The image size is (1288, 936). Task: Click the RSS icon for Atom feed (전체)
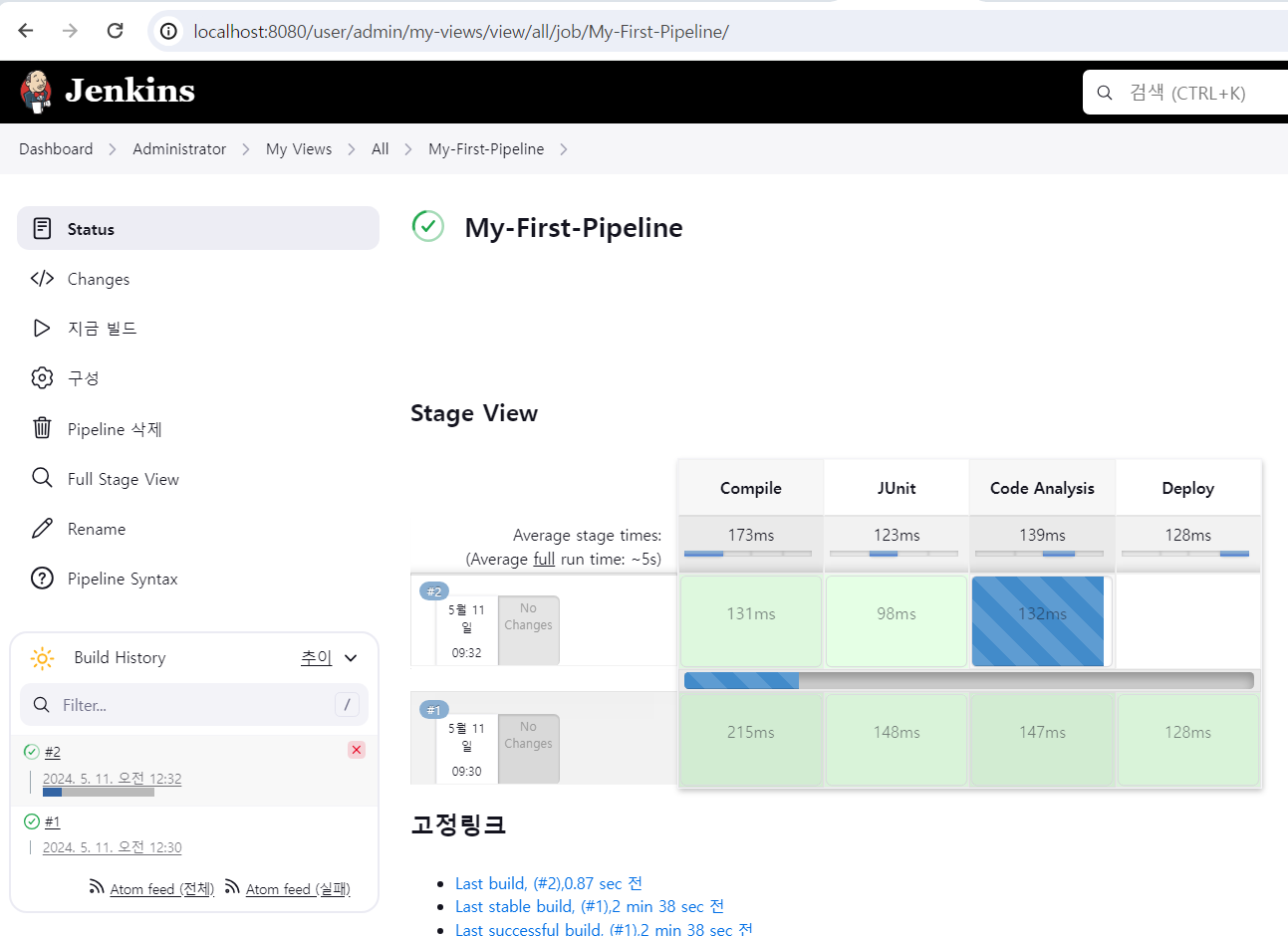(97, 886)
